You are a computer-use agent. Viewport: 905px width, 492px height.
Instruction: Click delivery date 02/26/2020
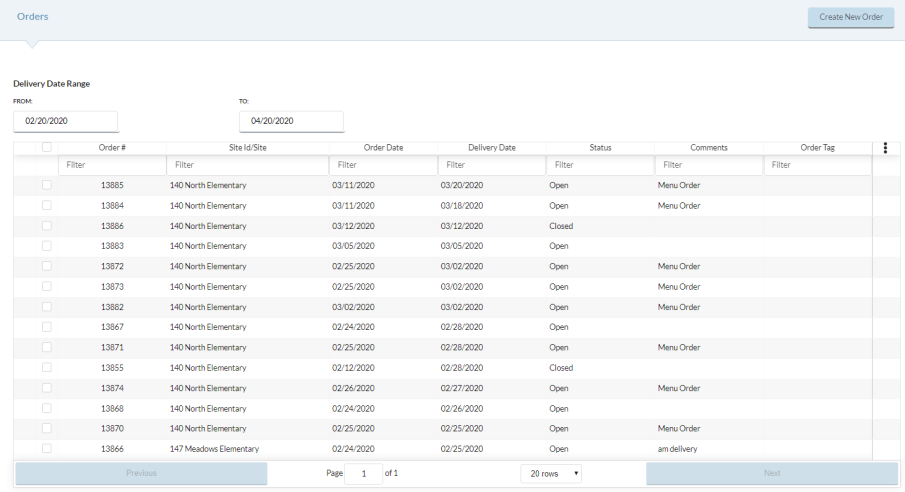tap(462, 408)
